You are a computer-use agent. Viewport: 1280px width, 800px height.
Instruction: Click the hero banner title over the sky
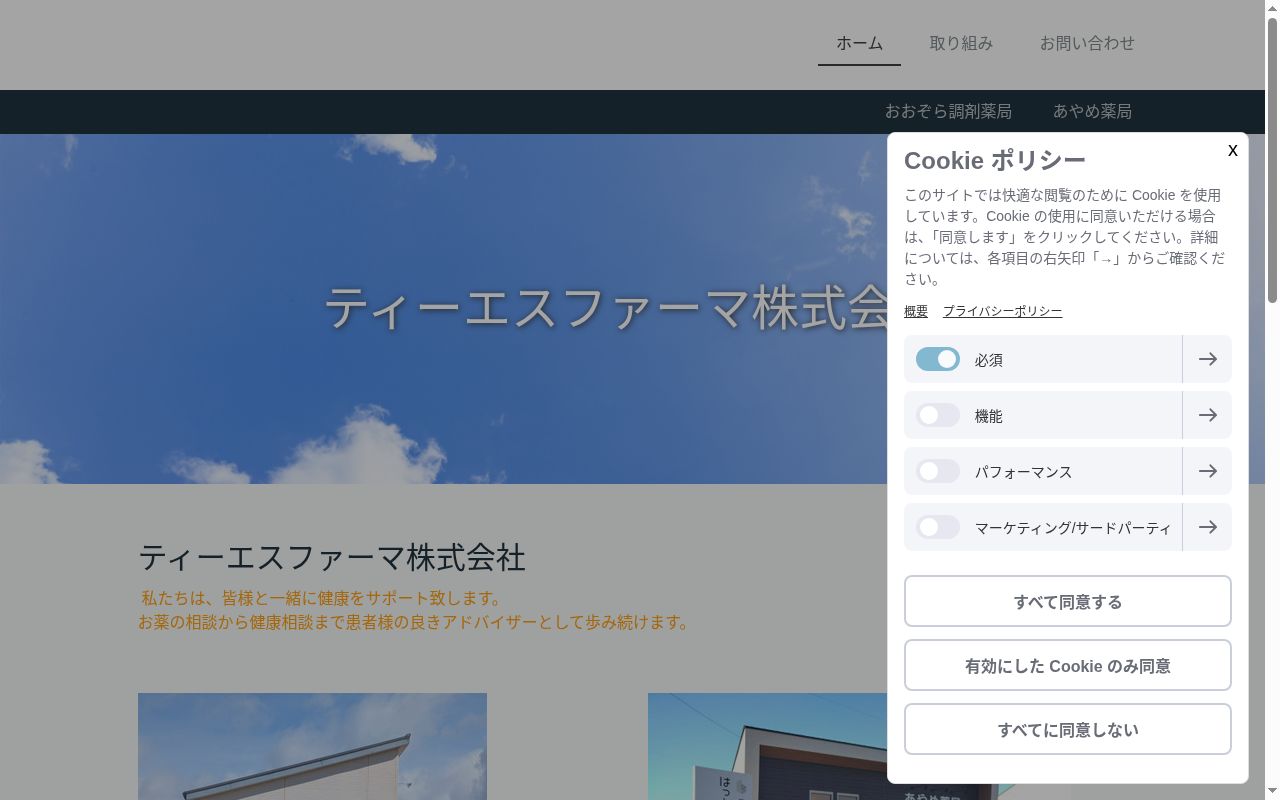point(606,308)
